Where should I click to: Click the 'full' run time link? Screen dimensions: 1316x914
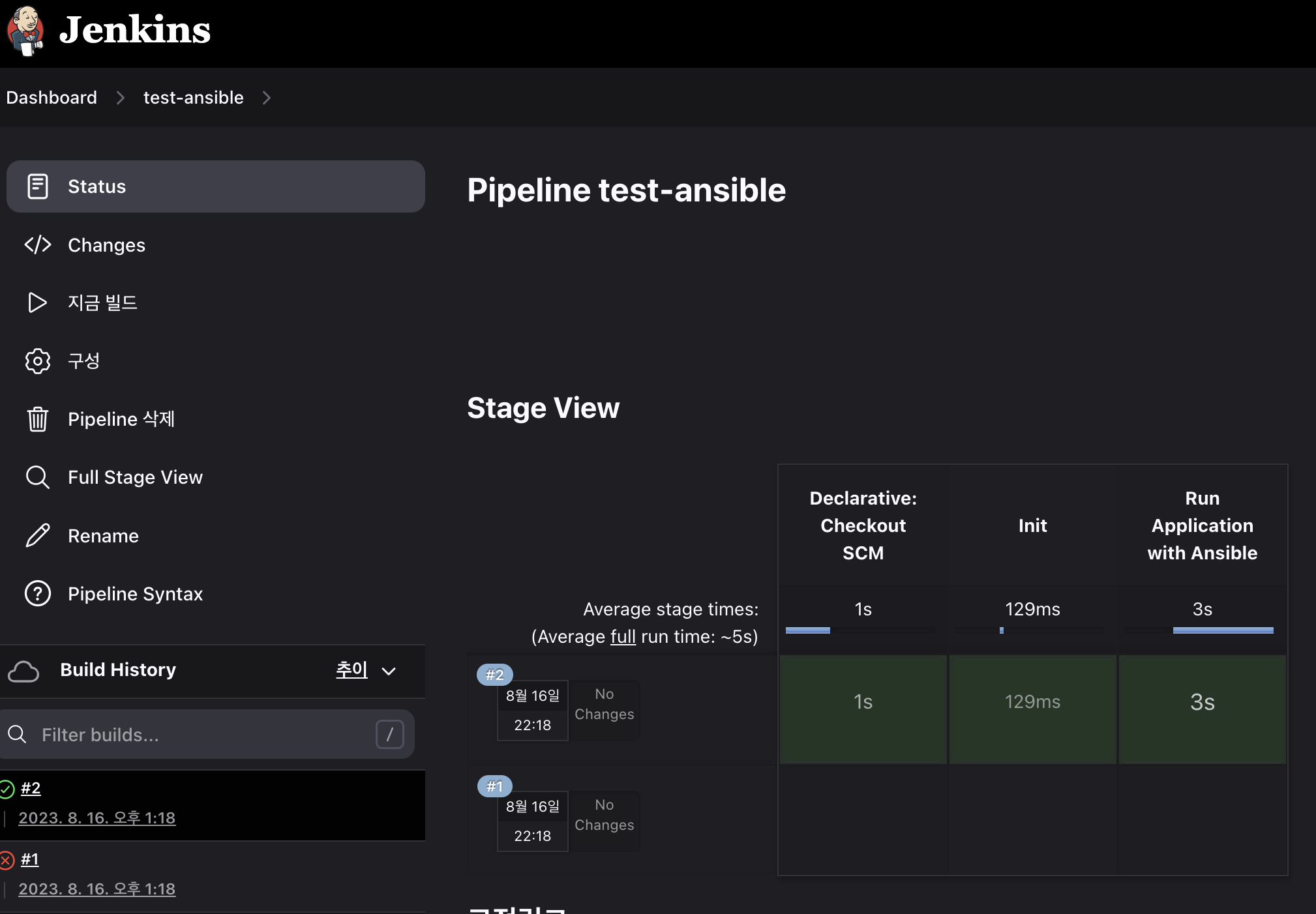point(623,636)
